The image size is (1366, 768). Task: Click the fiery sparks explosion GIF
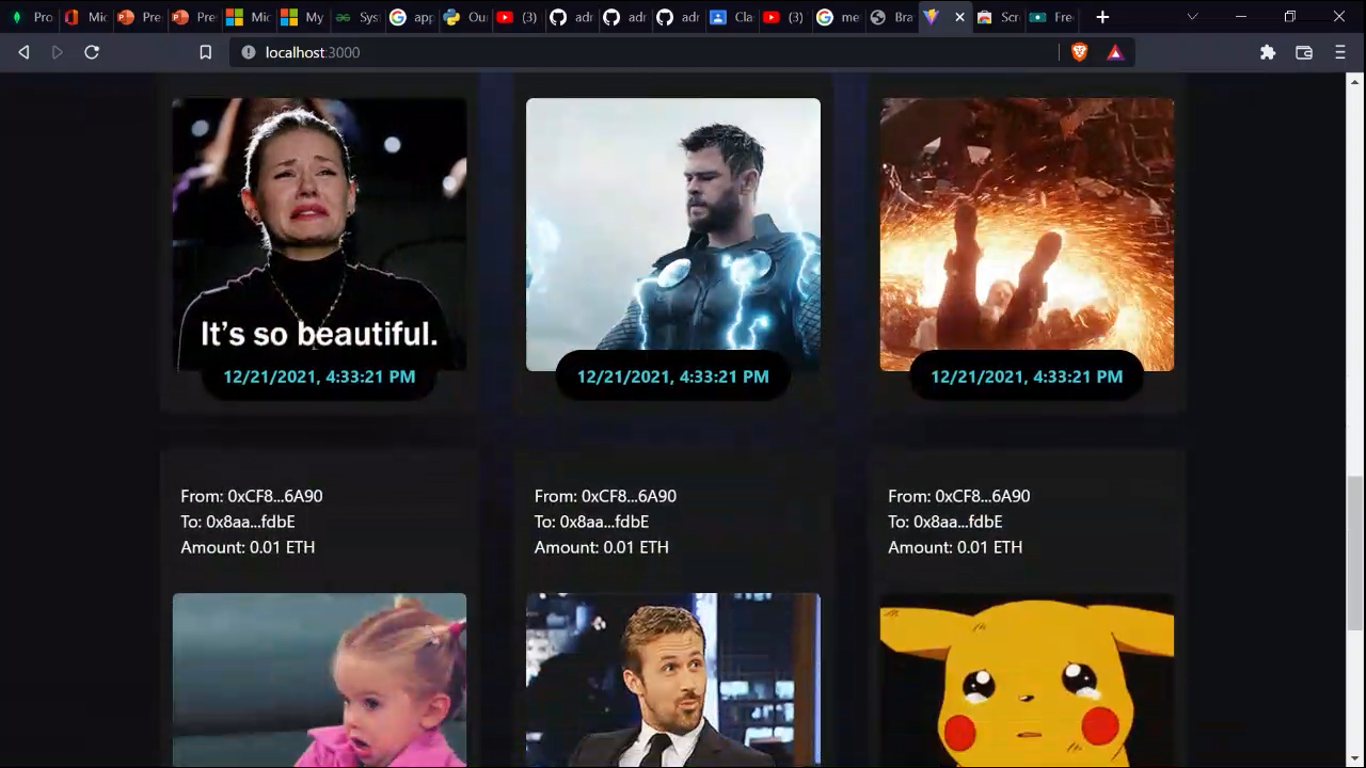[1027, 234]
